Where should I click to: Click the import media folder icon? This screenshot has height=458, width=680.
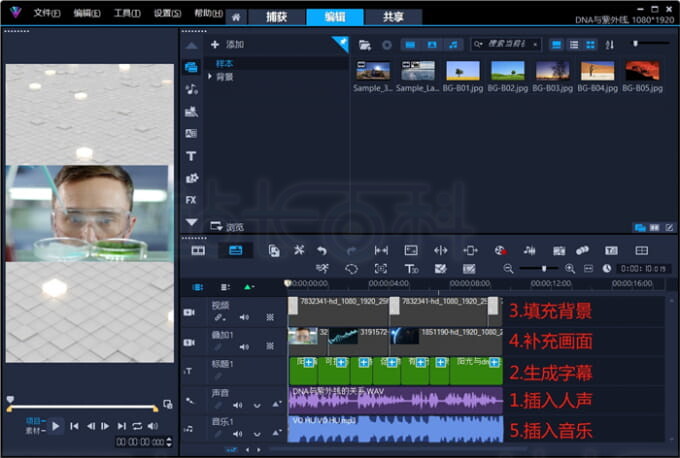363,45
